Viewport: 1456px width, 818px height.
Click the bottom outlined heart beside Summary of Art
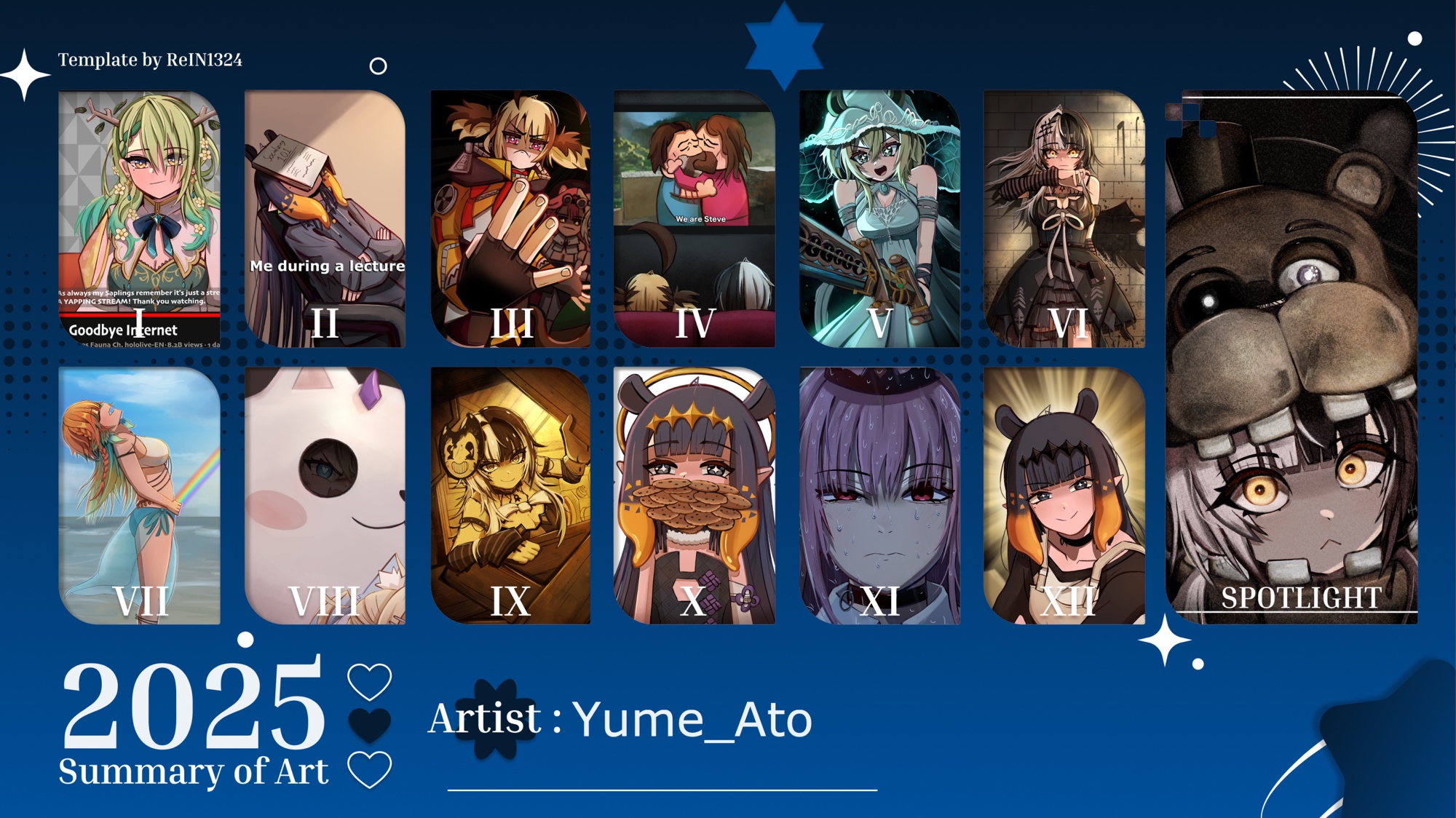pos(370,770)
